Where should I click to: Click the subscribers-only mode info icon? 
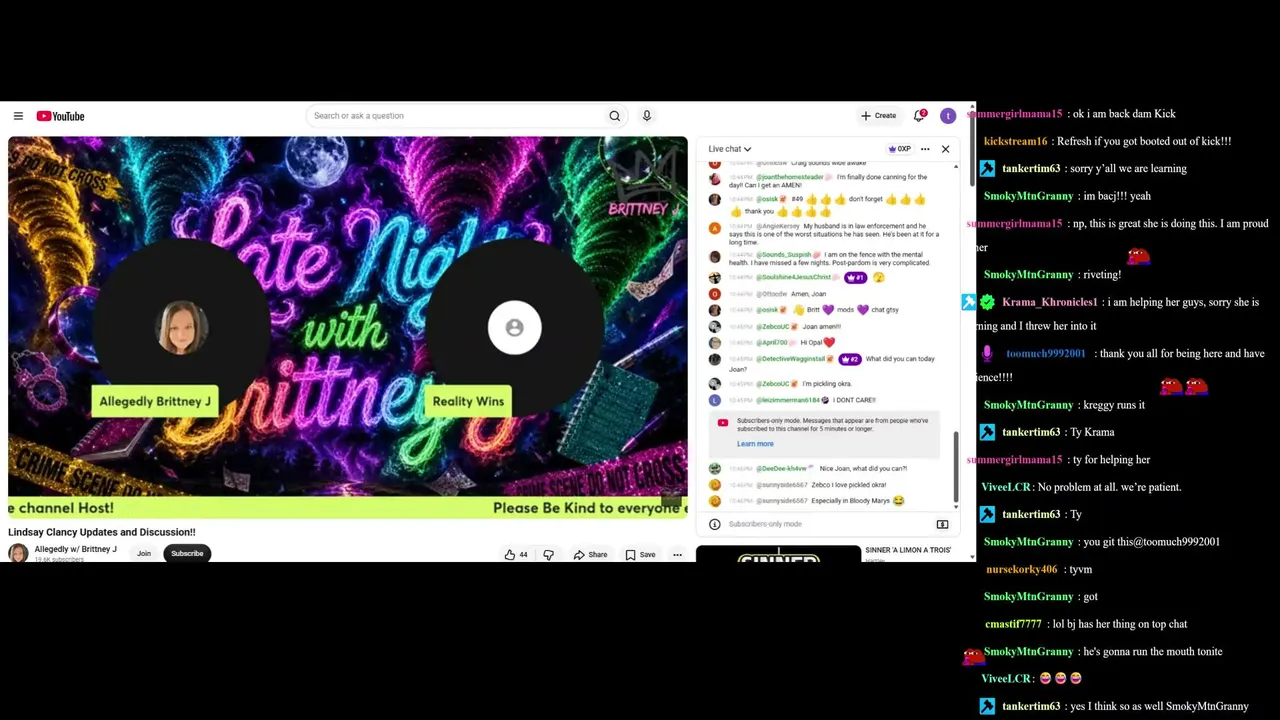tap(714, 524)
